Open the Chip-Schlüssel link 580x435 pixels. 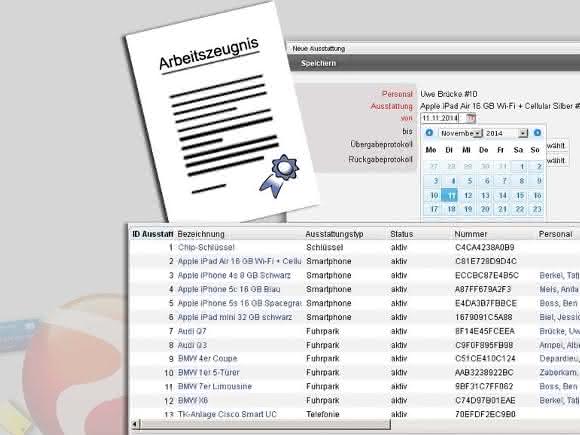(206, 247)
